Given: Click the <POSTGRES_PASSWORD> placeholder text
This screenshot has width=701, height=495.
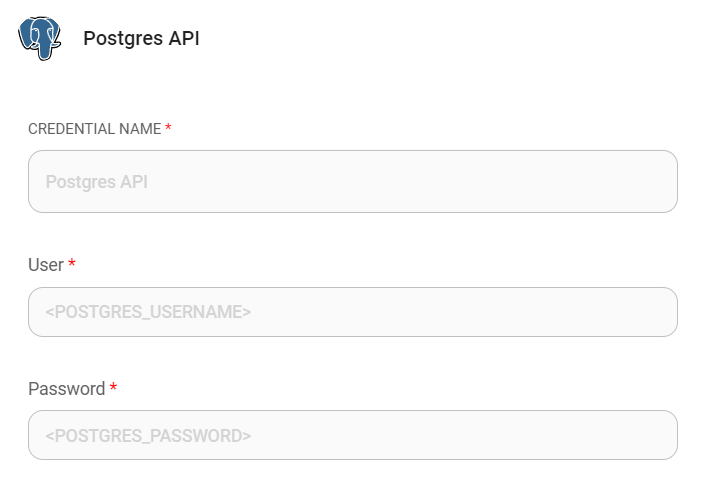Looking at the screenshot, I should [148, 435].
